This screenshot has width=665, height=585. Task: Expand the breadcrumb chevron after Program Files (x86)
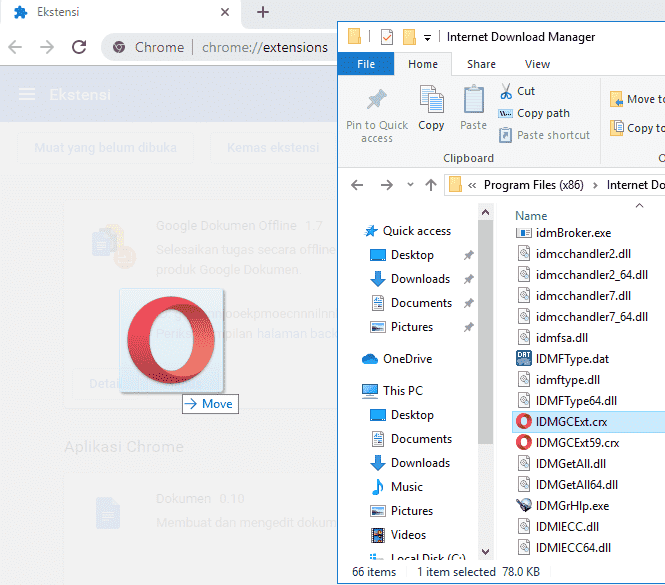595,185
